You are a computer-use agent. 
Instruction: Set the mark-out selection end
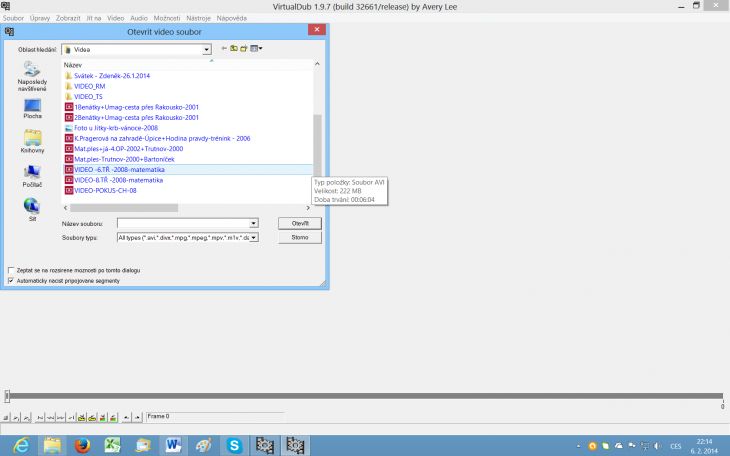(137, 418)
